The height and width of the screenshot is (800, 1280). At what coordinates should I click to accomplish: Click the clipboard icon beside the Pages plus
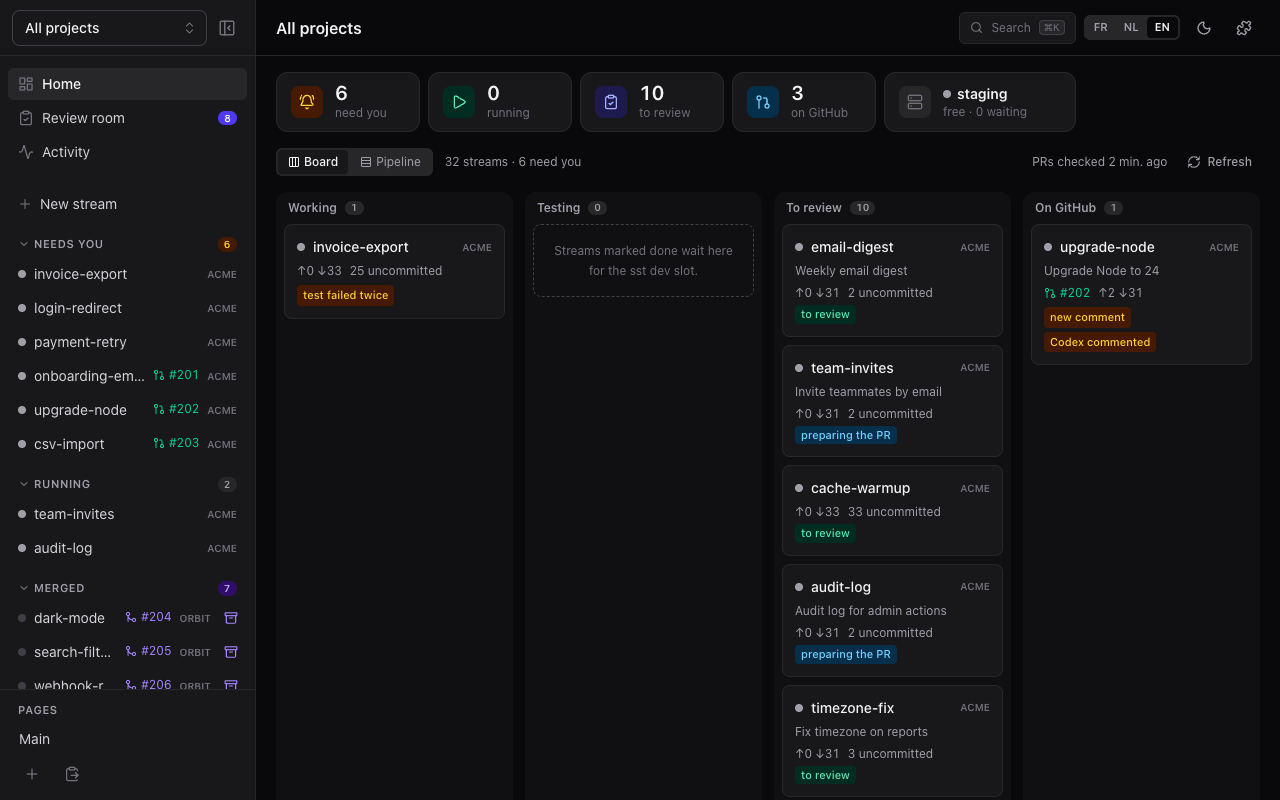[x=72, y=774]
